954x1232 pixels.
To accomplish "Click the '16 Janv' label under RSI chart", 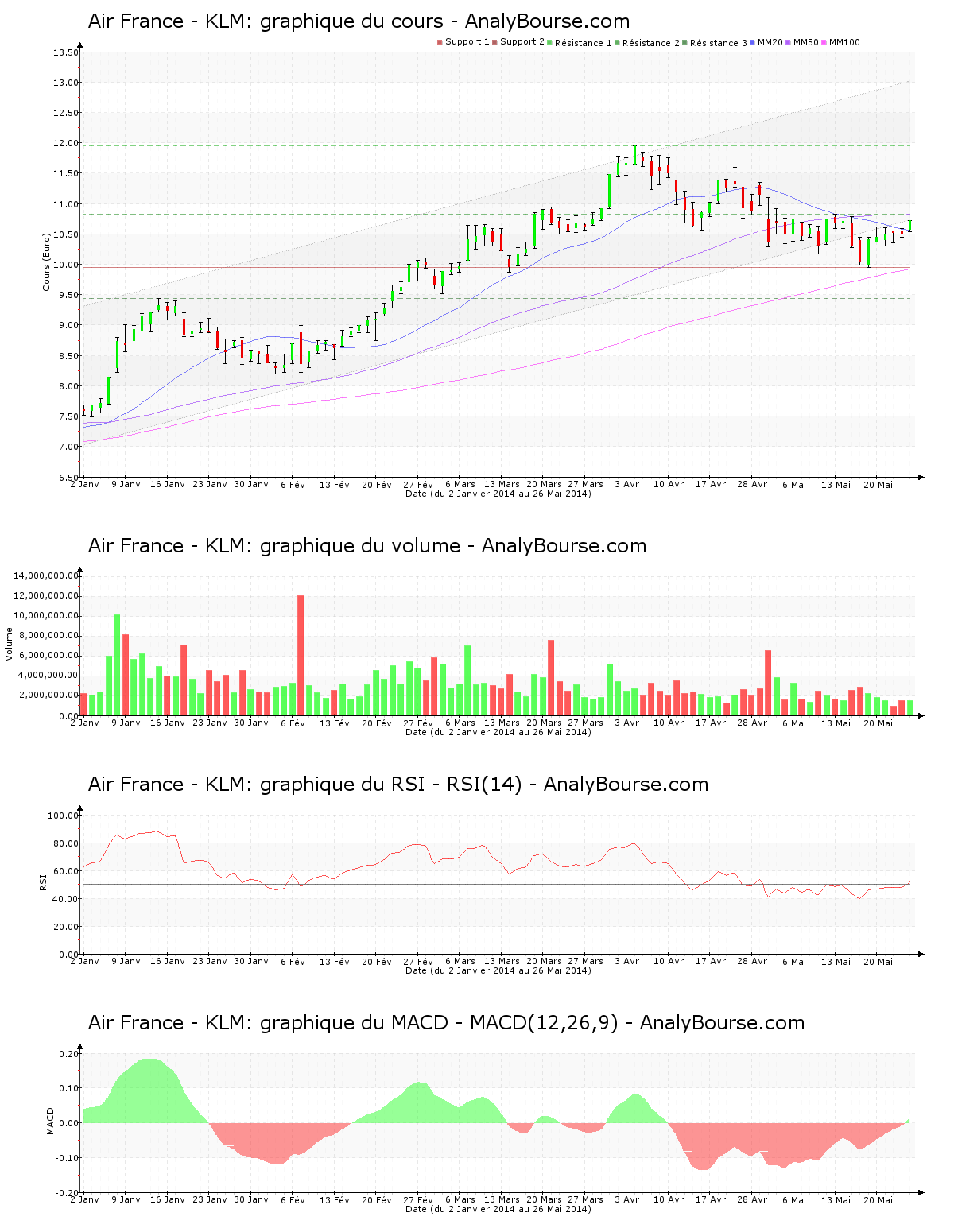I will pyautogui.click(x=167, y=961).
